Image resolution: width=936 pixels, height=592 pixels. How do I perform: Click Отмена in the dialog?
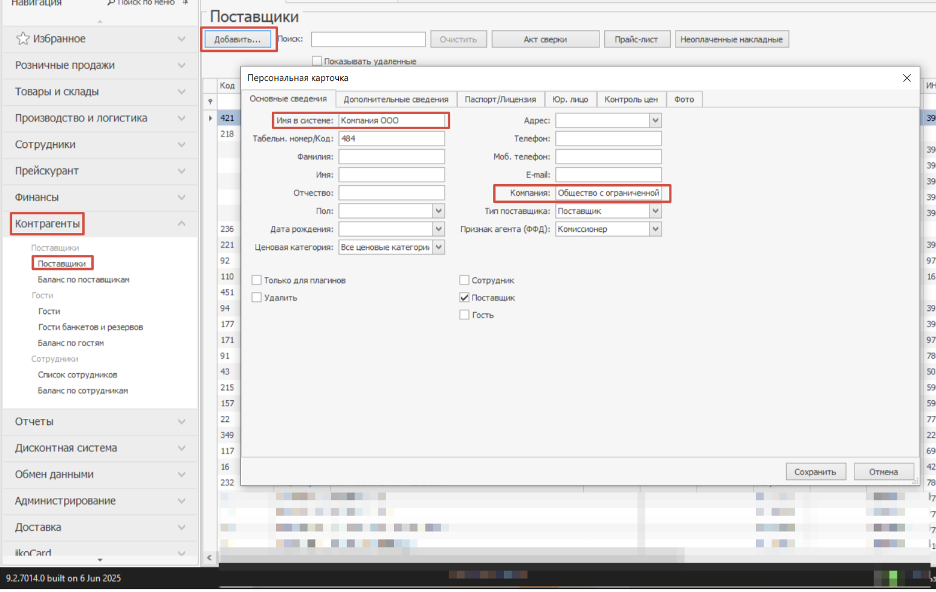point(883,471)
